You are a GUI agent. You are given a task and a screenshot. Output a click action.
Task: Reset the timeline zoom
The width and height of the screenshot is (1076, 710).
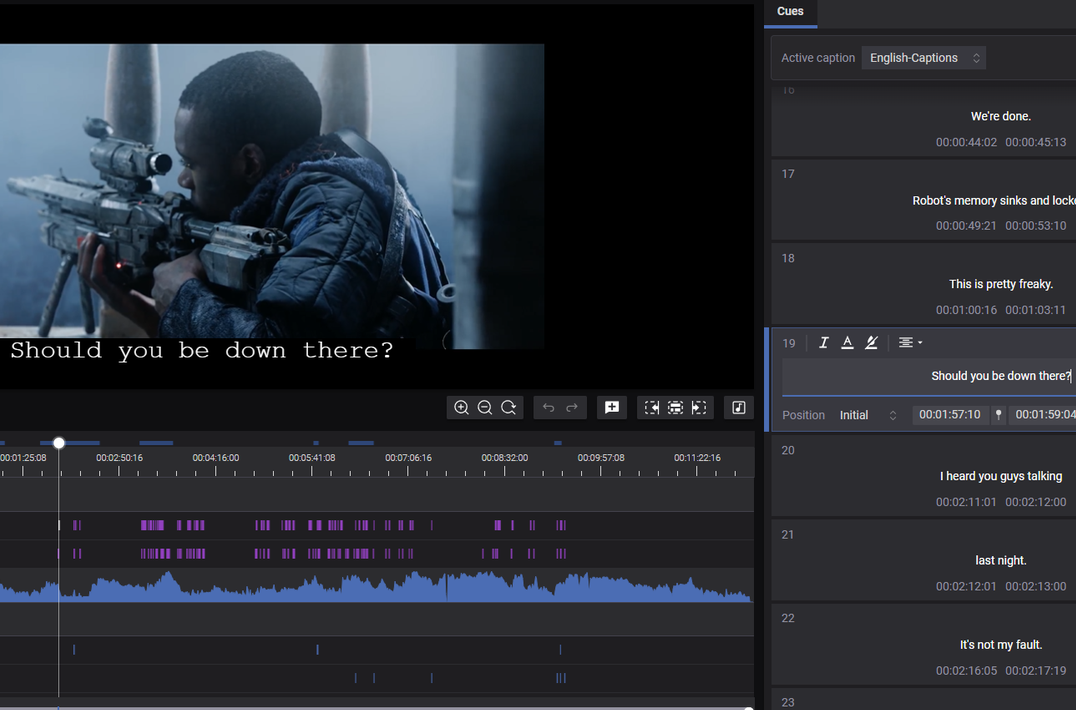pyautogui.click(x=508, y=407)
